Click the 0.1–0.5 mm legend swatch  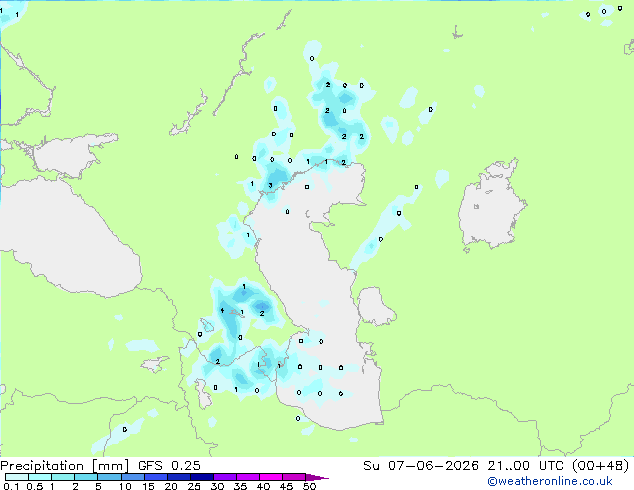[x=17, y=477]
